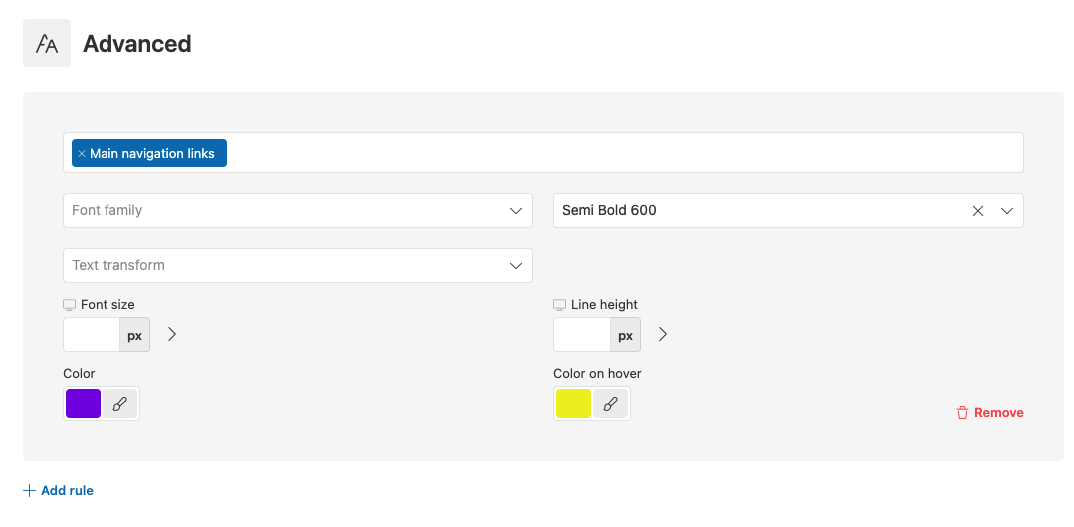Clear the Semi Bold 600 selection
This screenshot has width=1074, height=527.
click(x=977, y=211)
